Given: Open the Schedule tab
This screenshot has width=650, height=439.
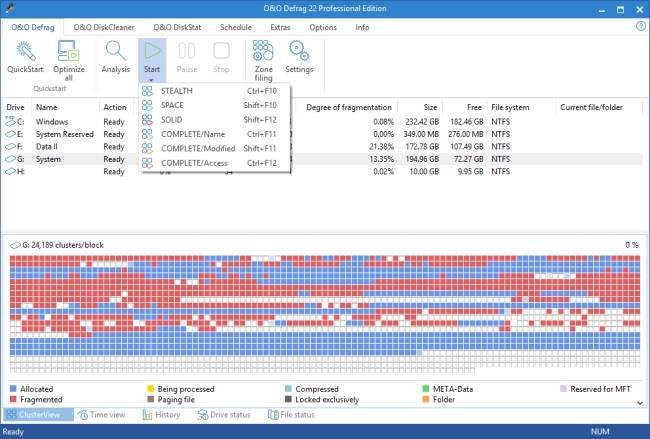Looking at the screenshot, I should 235,27.
